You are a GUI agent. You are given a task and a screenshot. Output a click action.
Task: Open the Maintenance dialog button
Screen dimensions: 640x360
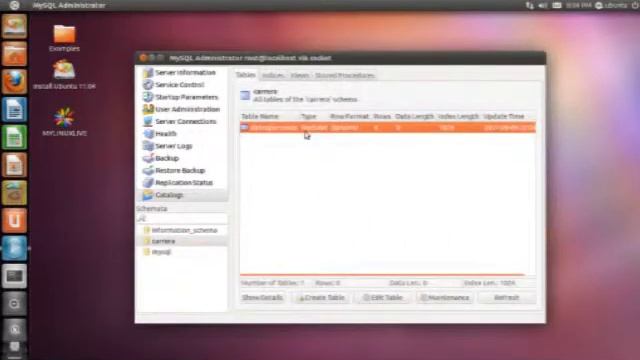point(445,298)
